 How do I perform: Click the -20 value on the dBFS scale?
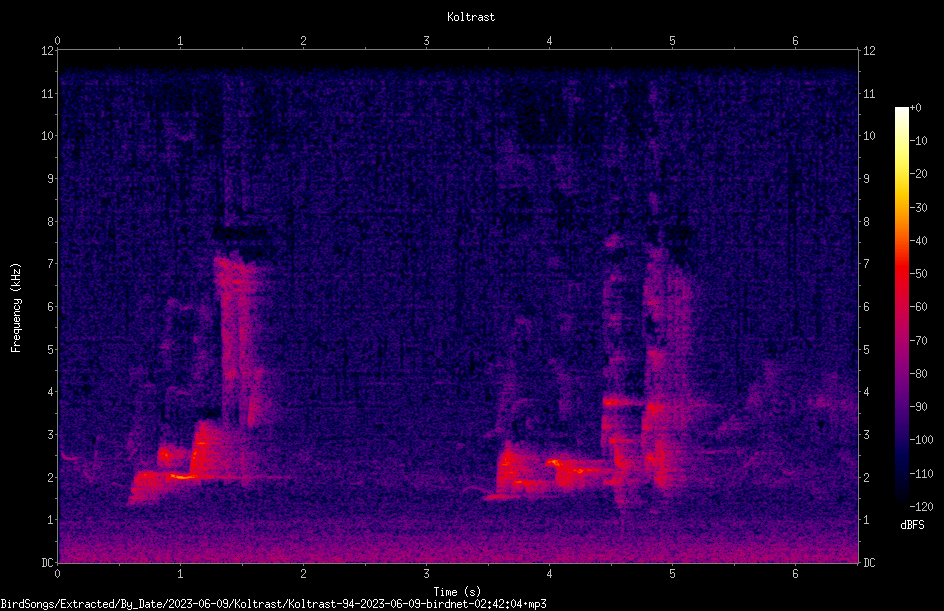pos(919,174)
